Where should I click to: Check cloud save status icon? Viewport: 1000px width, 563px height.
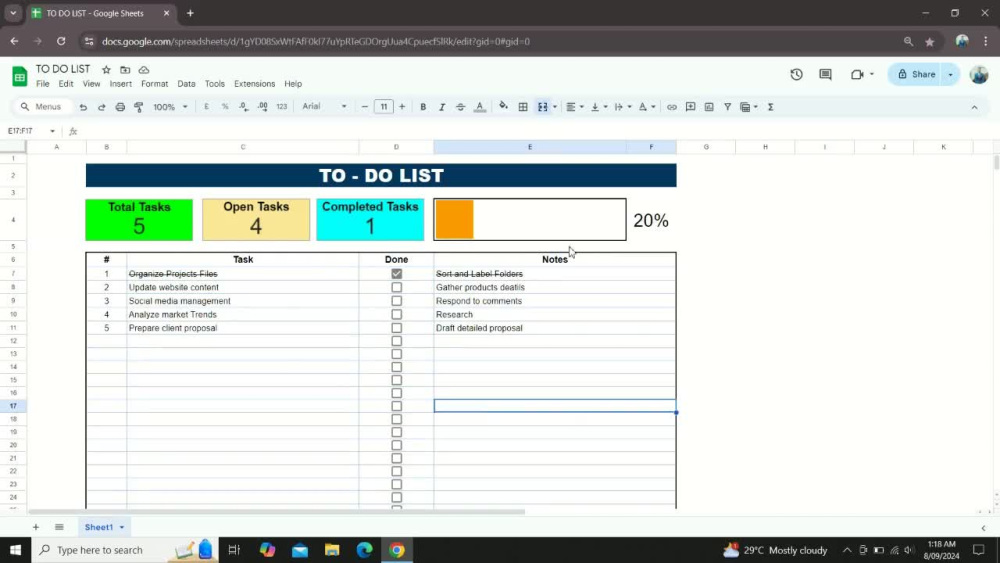144,69
